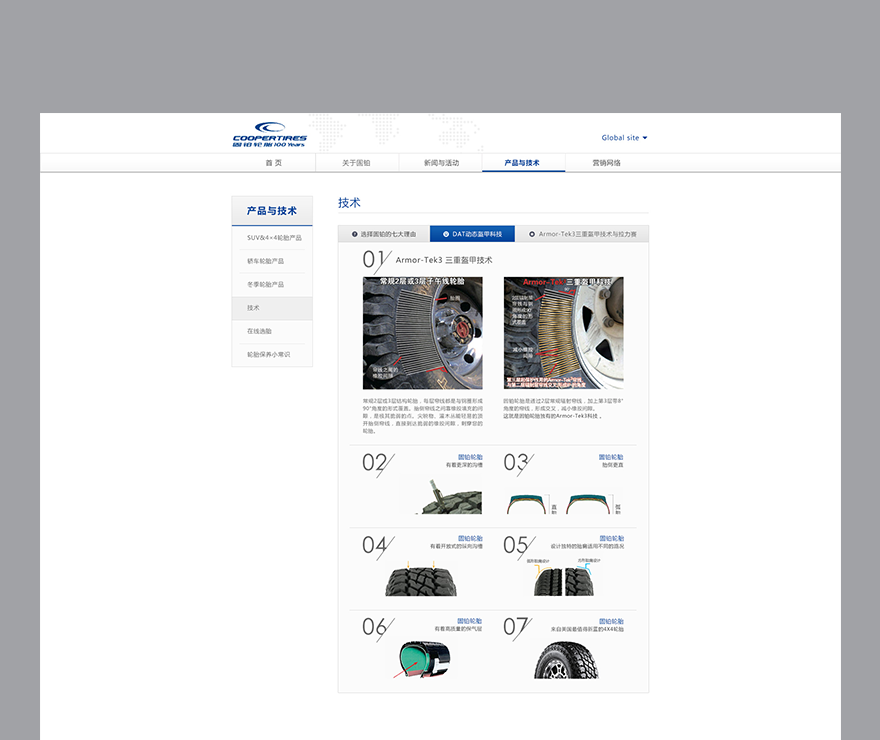The image size is (880, 740).
Task: Select the 新闻与活动 navigation item
Action: (440, 163)
